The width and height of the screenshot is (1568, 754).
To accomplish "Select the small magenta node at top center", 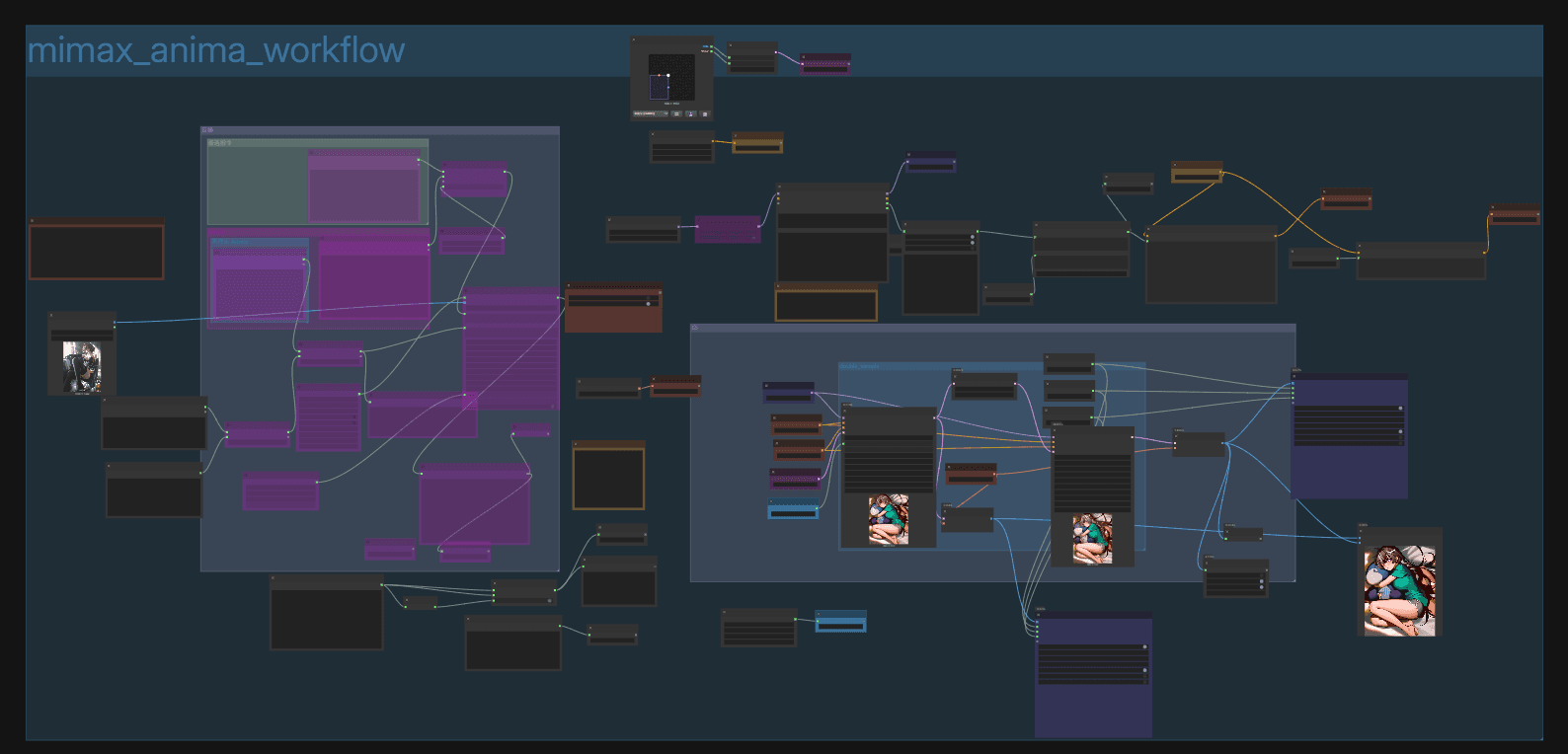I will coord(825,64).
